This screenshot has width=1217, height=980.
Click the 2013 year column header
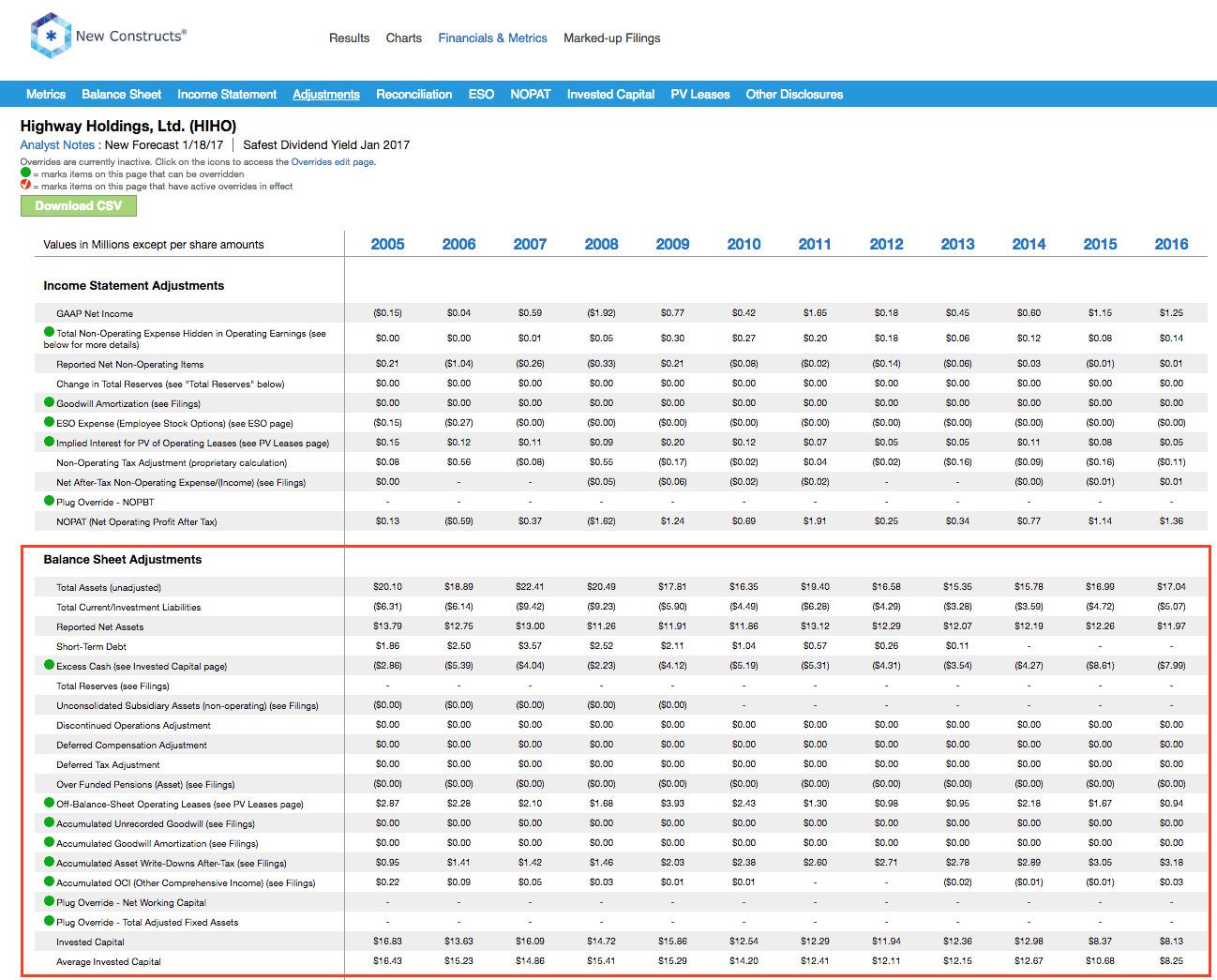[x=957, y=244]
